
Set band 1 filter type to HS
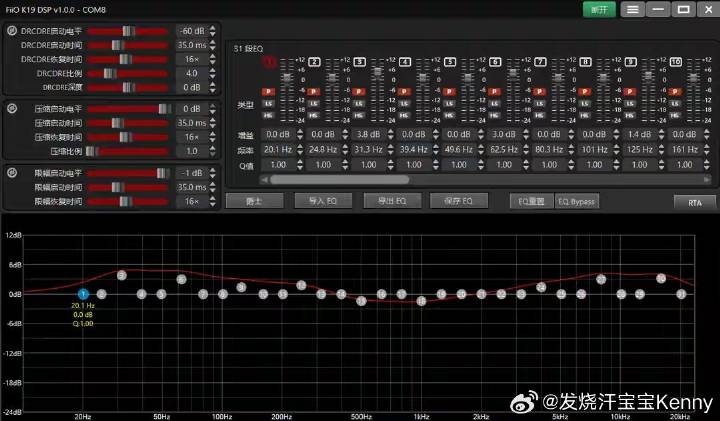[269, 115]
